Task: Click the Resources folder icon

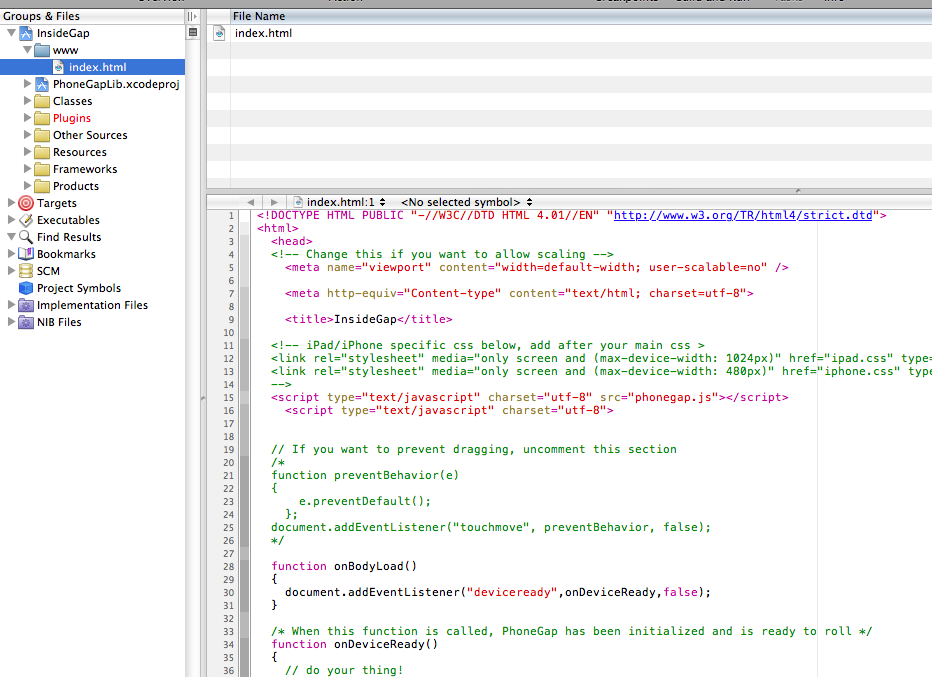Action: click(x=42, y=152)
